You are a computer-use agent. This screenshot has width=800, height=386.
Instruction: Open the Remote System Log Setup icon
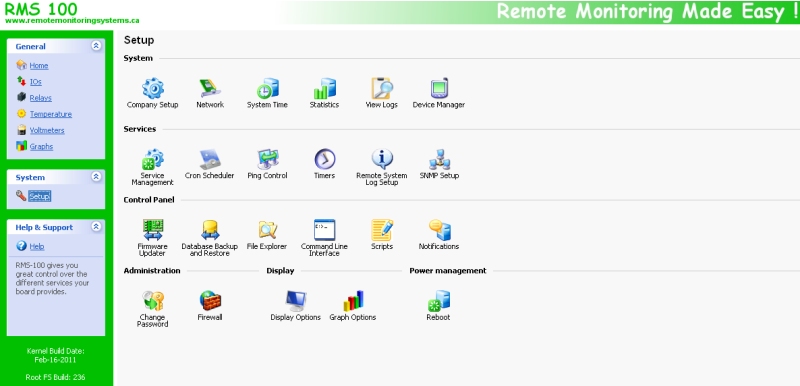click(382, 159)
